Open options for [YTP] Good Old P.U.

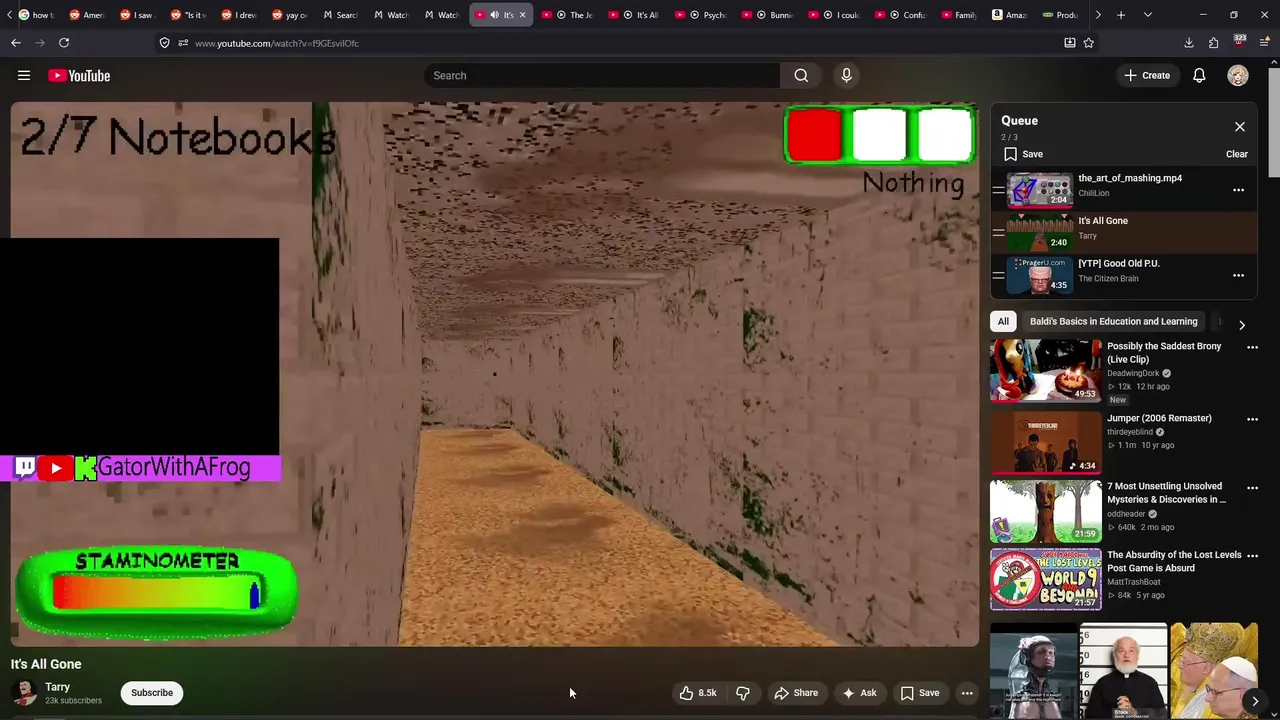tap(1238, 275)
